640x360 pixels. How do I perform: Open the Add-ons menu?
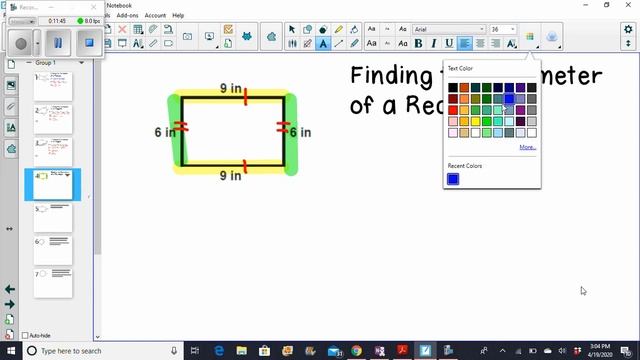point(127,16)
